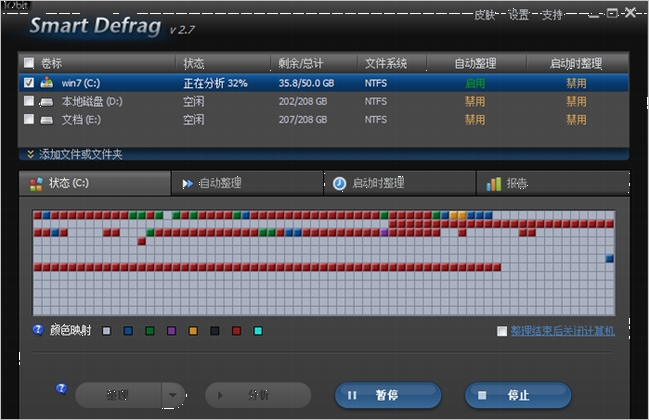Click the win7 (C:) drive icon

pos(46,82)
